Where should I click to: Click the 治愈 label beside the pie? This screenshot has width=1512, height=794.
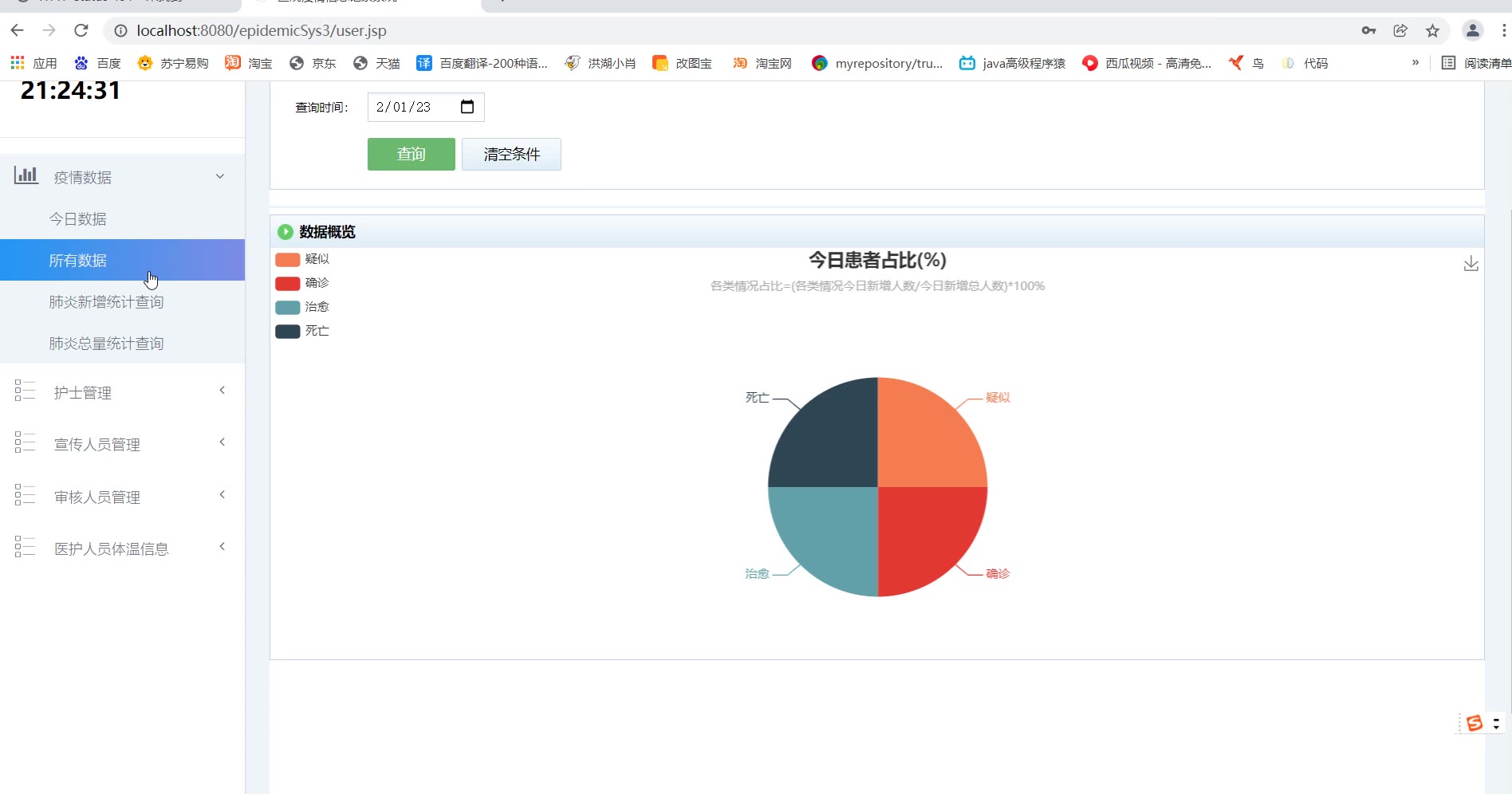(757, 573)
